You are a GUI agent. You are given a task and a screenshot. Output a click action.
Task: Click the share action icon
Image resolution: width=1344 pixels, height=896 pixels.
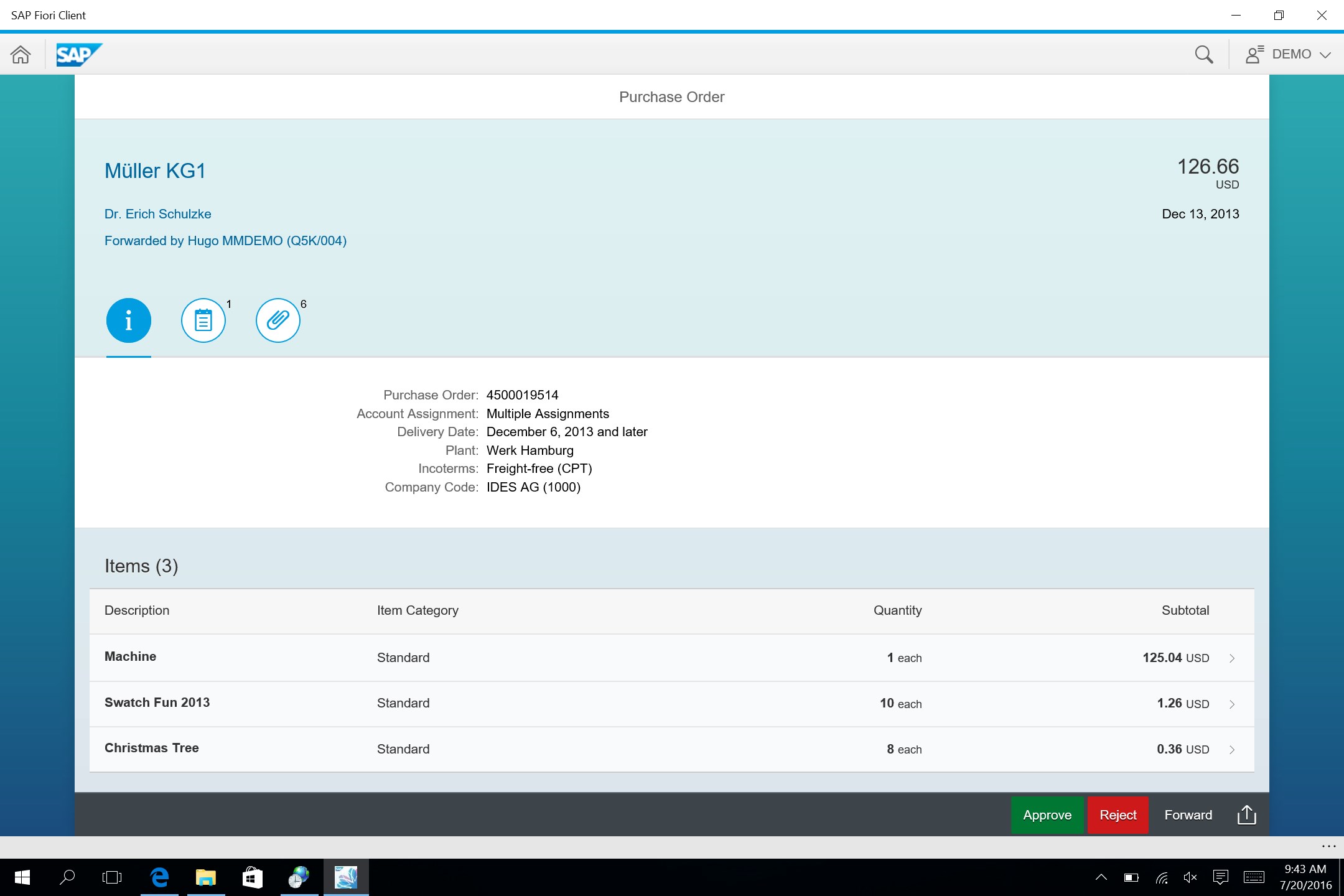pos(1247,815)
